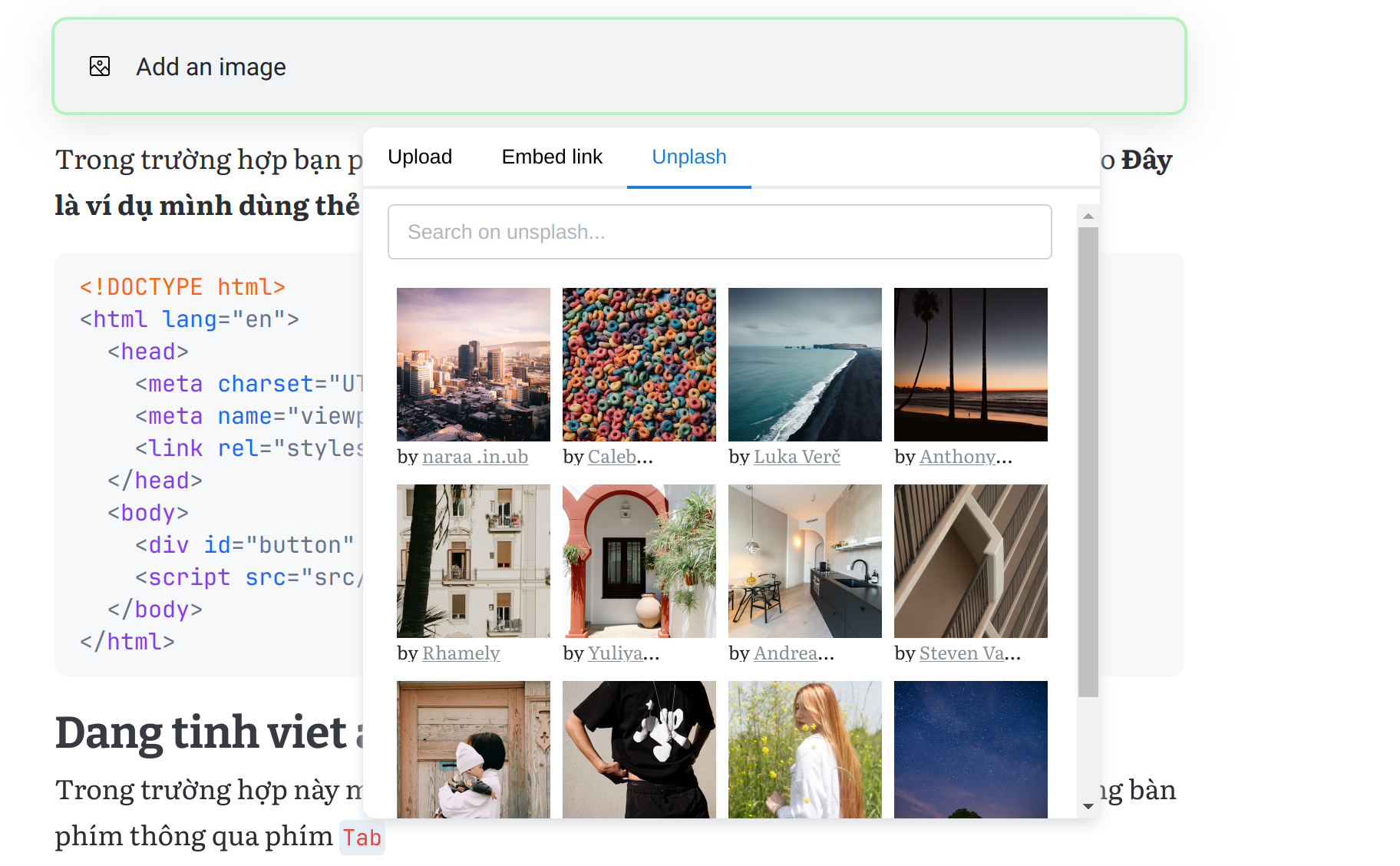Click the Dang tinh viet heading
The width and height of the screenshot is (1400, 866).
[x=209, y=732]
